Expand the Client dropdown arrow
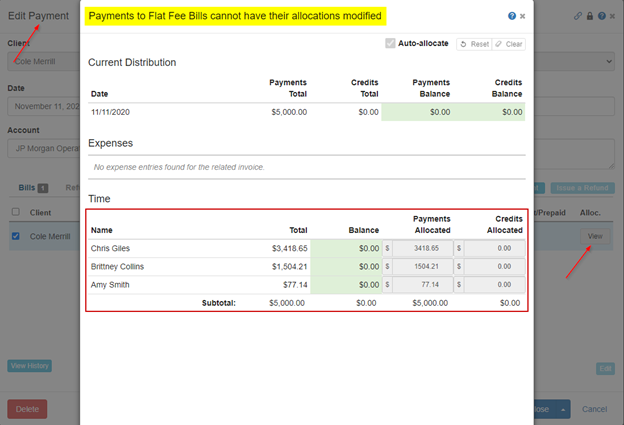The width and height of the screenshot is (624, 425). 609,61
